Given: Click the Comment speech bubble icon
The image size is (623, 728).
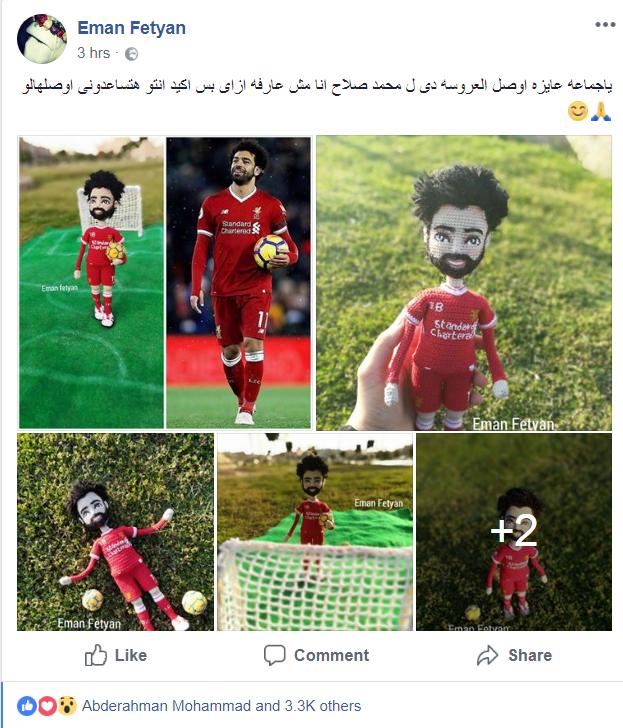Looking at the screenshot, I should (x=274, y=655).
